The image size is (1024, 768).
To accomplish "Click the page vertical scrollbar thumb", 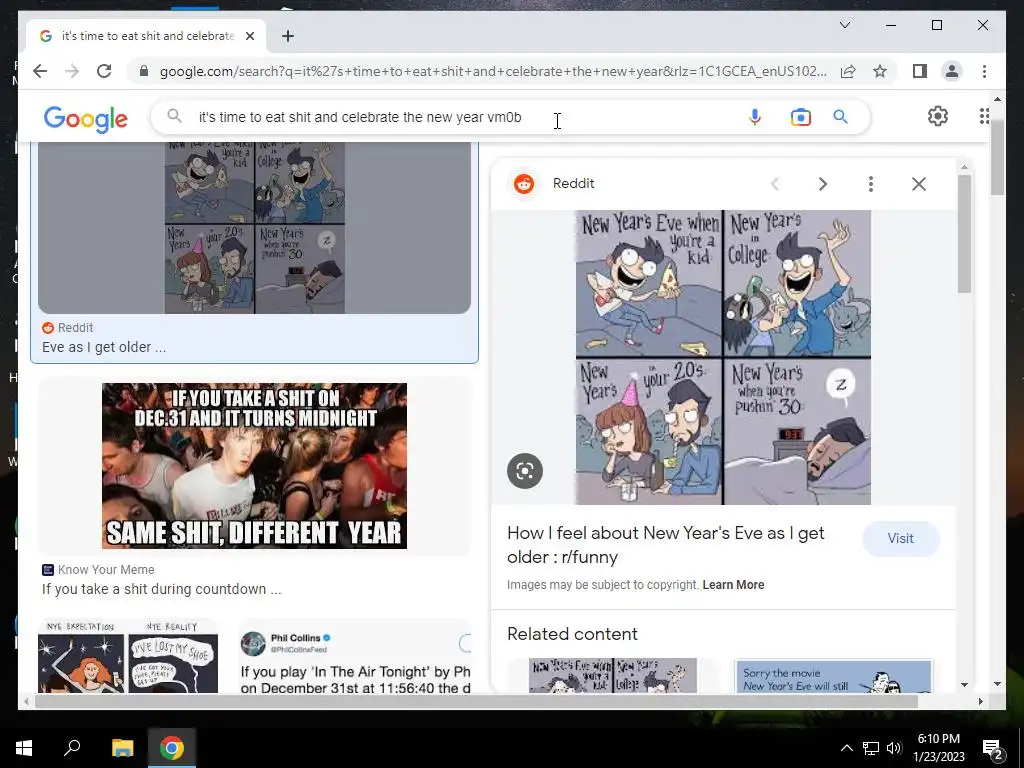I will pyautogui.click(x=997, y=157).
